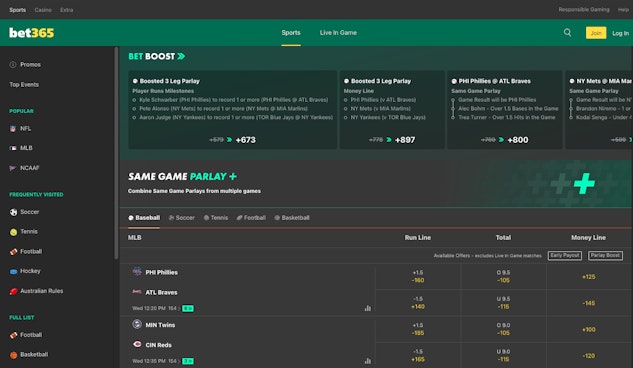Click the Log In link
This screenshot has height=368, width=633.
coord(620,33)
